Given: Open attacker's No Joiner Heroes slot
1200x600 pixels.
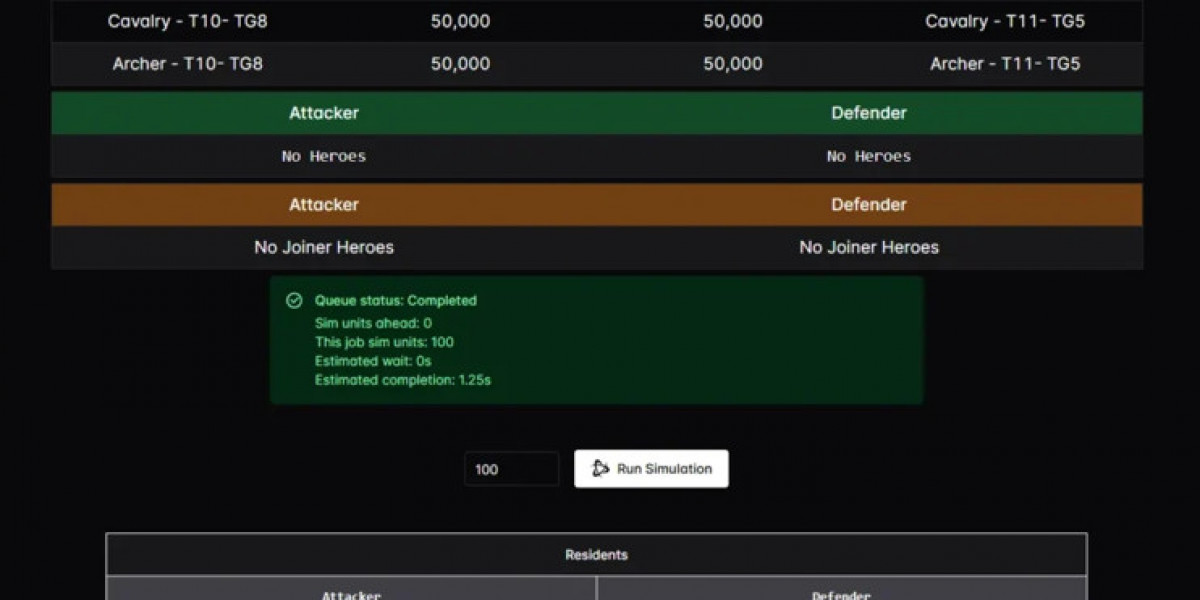Looking at the screenshot, I should point(324,247).
